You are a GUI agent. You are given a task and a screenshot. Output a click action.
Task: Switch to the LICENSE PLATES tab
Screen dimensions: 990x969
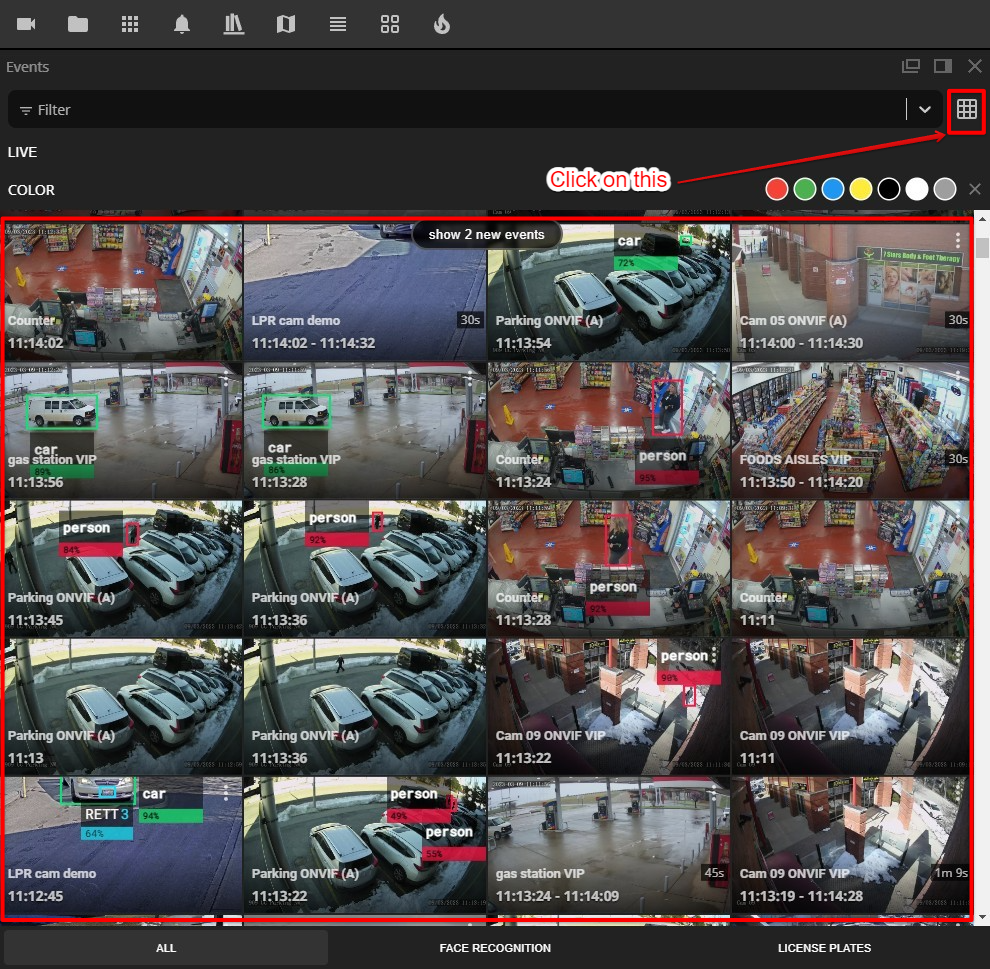[824, 948]
